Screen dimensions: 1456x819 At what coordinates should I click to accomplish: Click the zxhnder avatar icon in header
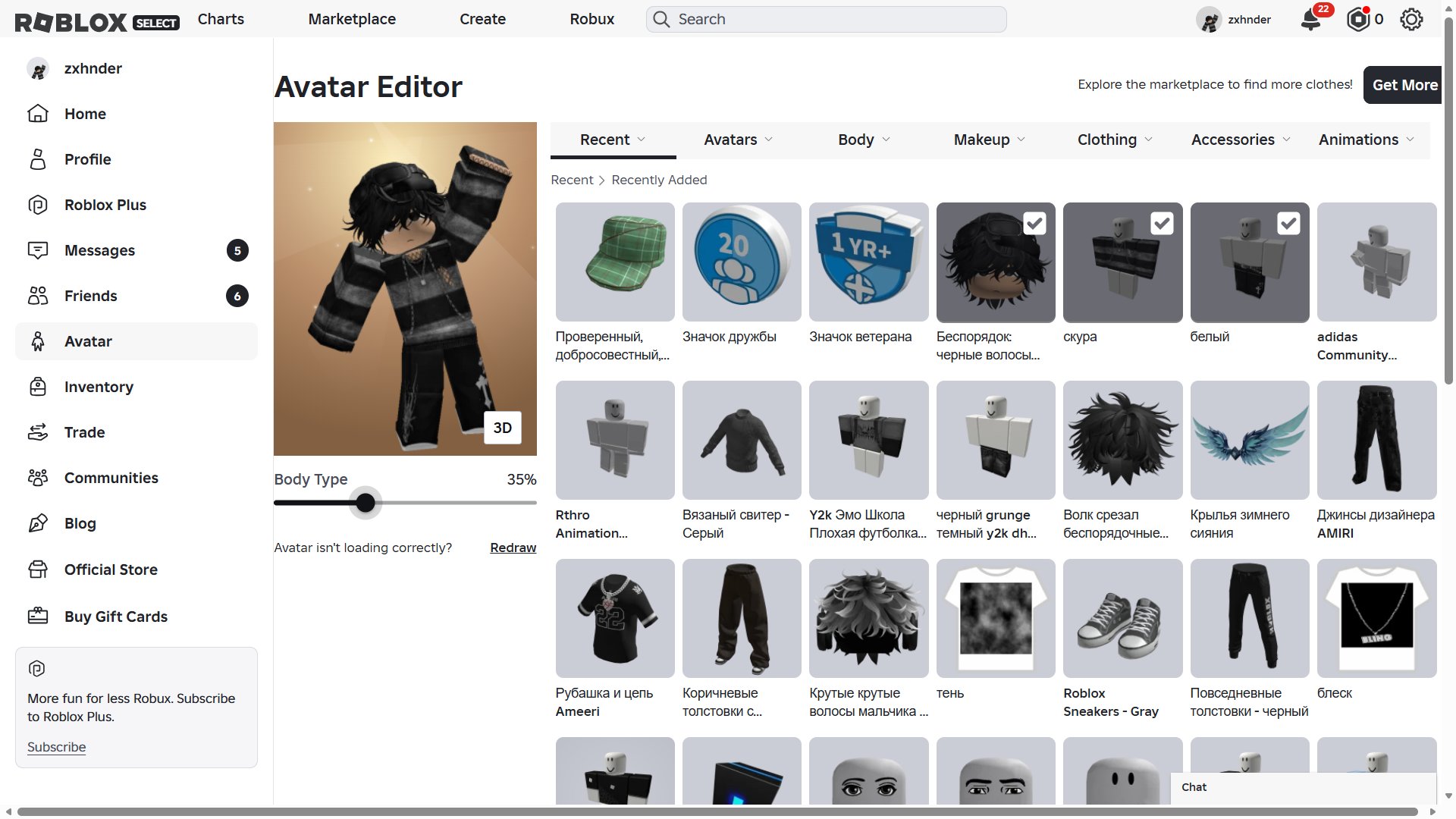[1209, 20]
